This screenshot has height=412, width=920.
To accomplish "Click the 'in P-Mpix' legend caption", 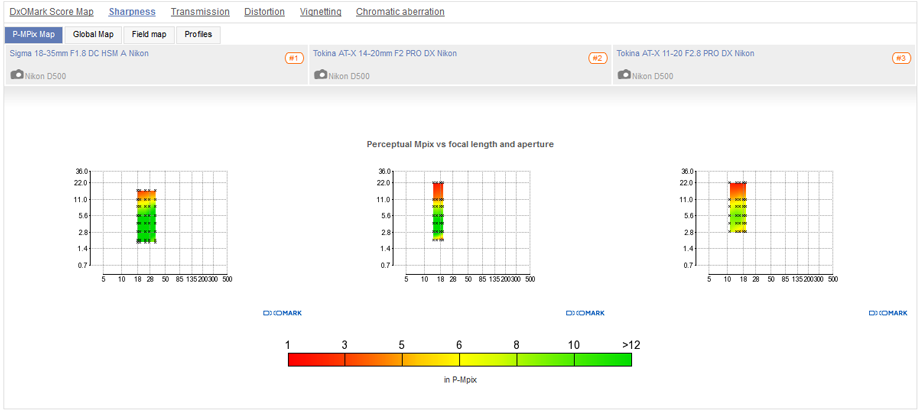I will tap(460, 380).
